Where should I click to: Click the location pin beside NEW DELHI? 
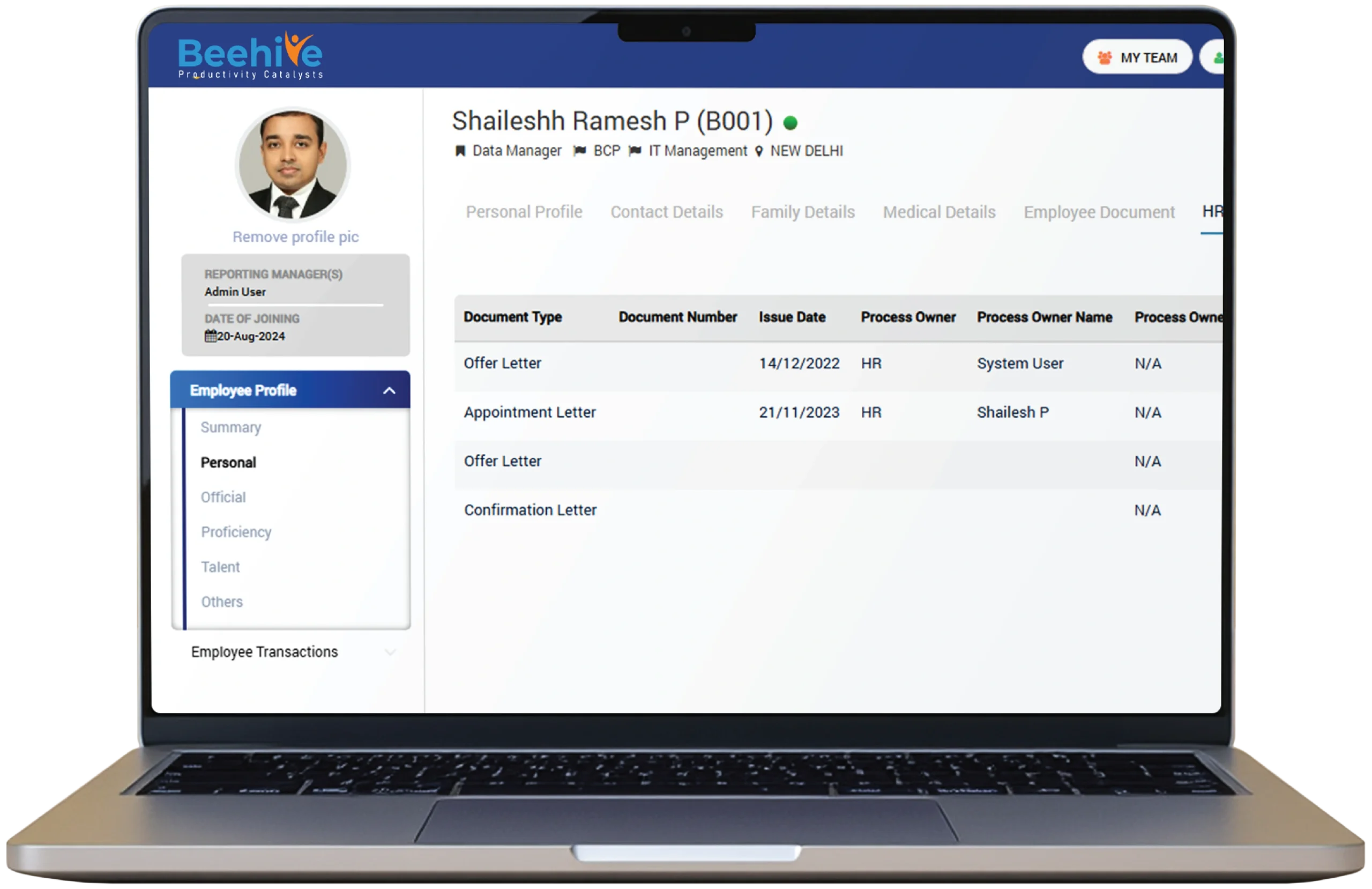(x=759, y=151)
